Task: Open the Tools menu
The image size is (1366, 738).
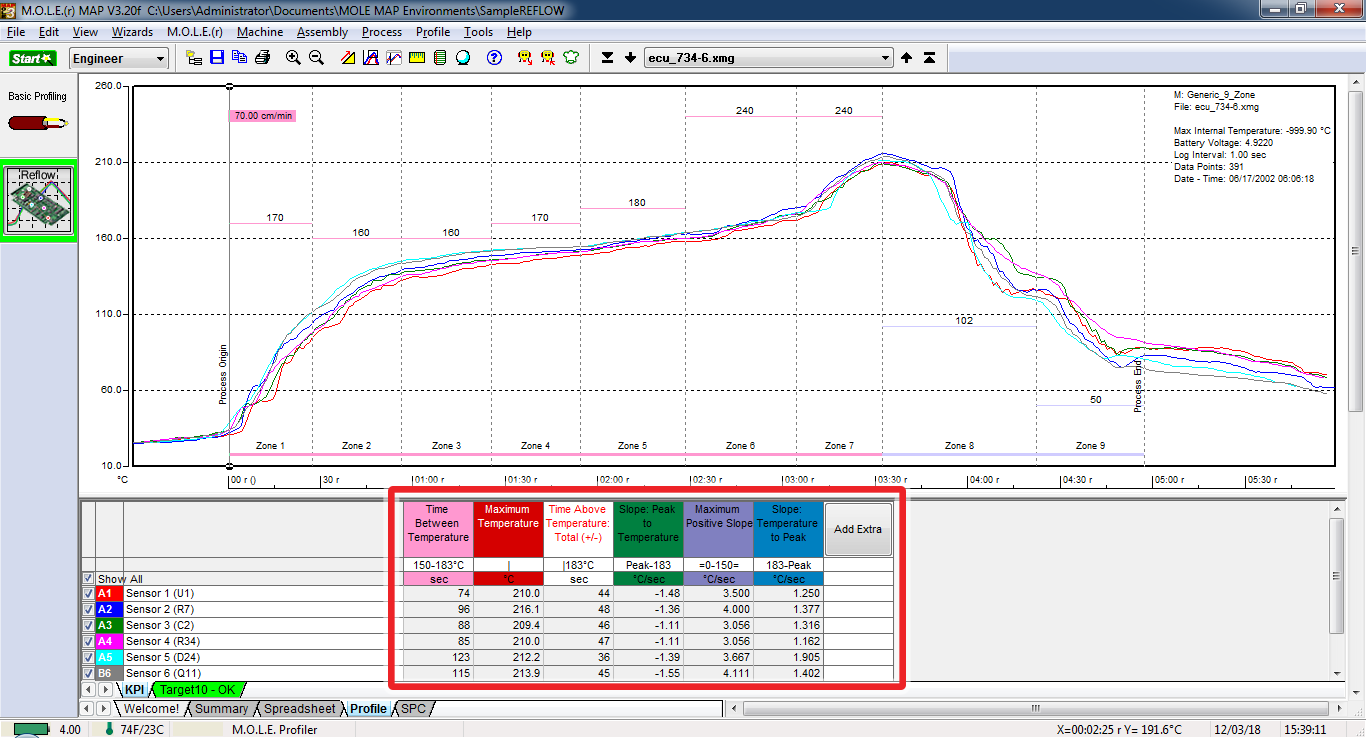Action: click(478, 32)
